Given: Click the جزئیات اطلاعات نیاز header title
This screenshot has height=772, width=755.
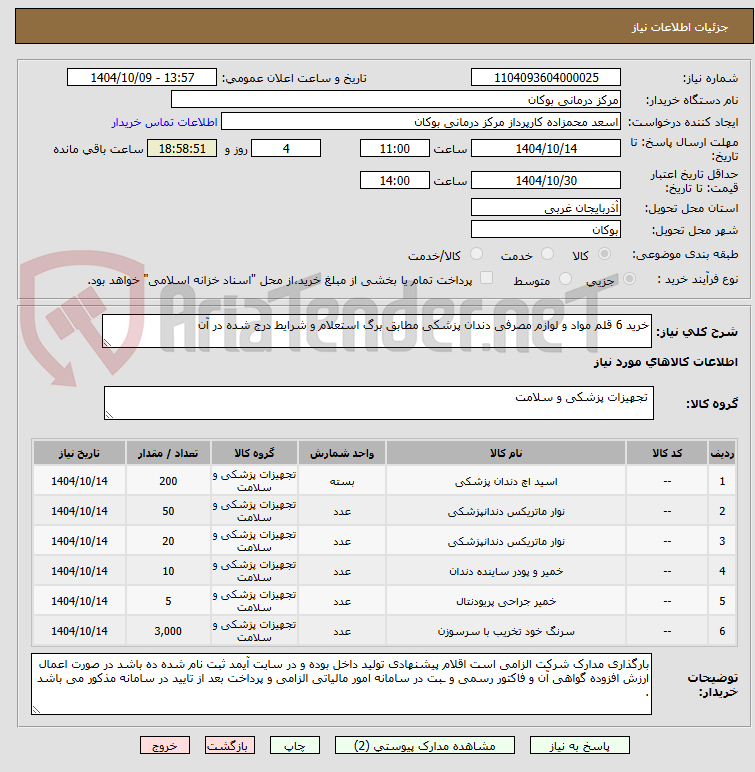Looking at the screenshot, I should tap(680, 27).
